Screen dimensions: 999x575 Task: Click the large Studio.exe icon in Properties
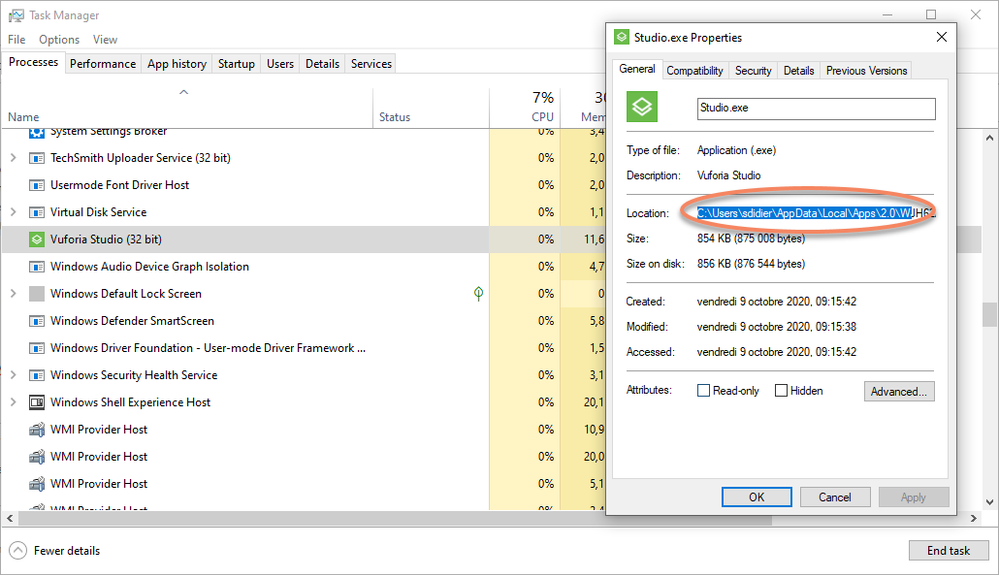point(642,107)
